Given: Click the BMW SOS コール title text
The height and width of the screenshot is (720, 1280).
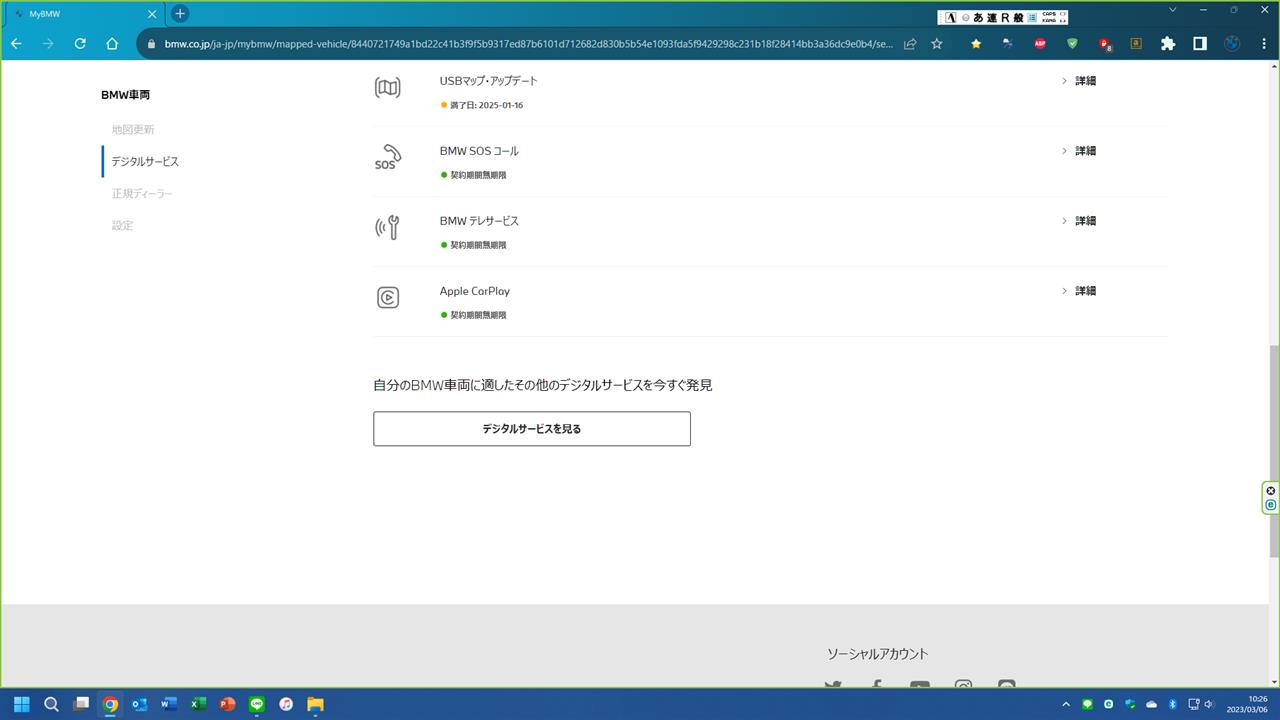Looking at the screenshot, I should pos(479,151).
